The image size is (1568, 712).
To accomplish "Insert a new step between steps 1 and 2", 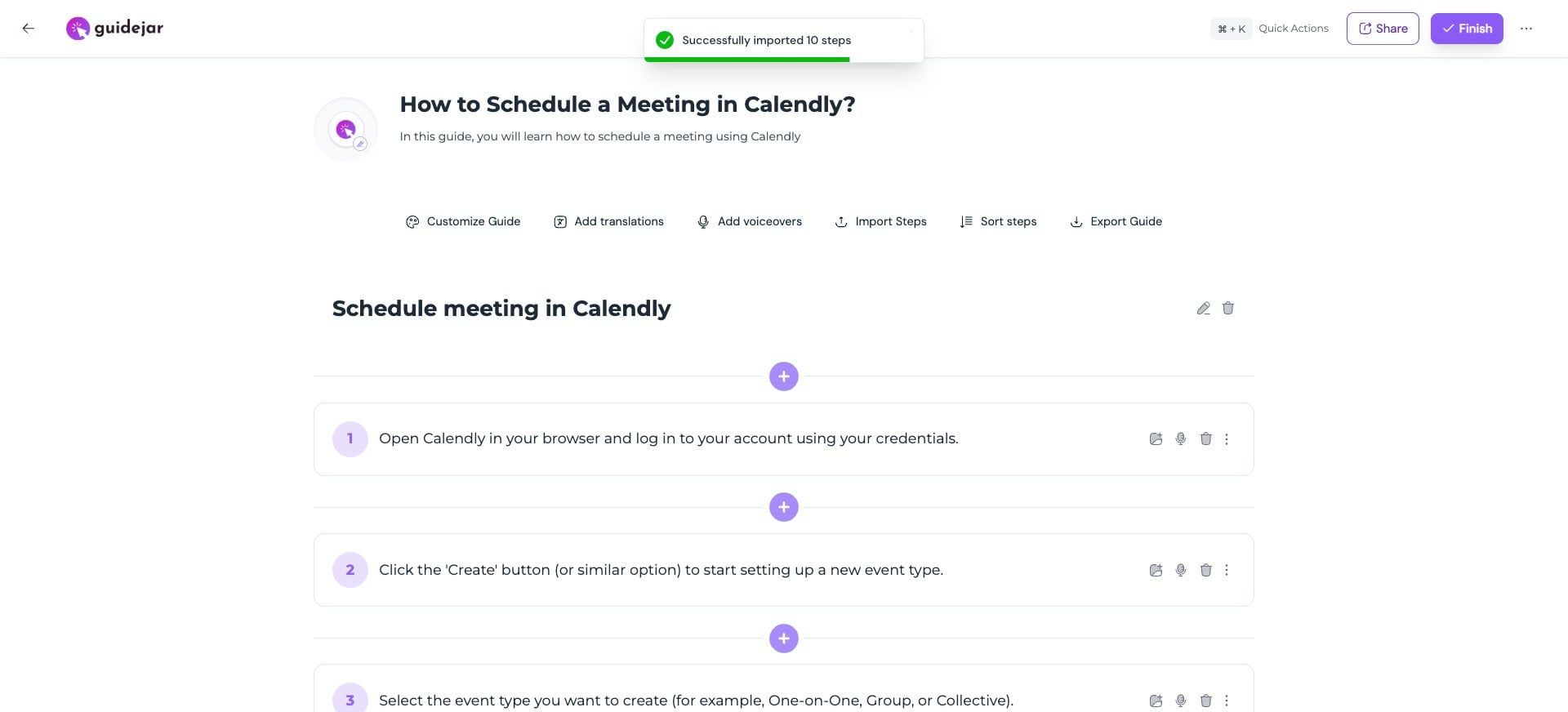I will [x=783, y=506].
